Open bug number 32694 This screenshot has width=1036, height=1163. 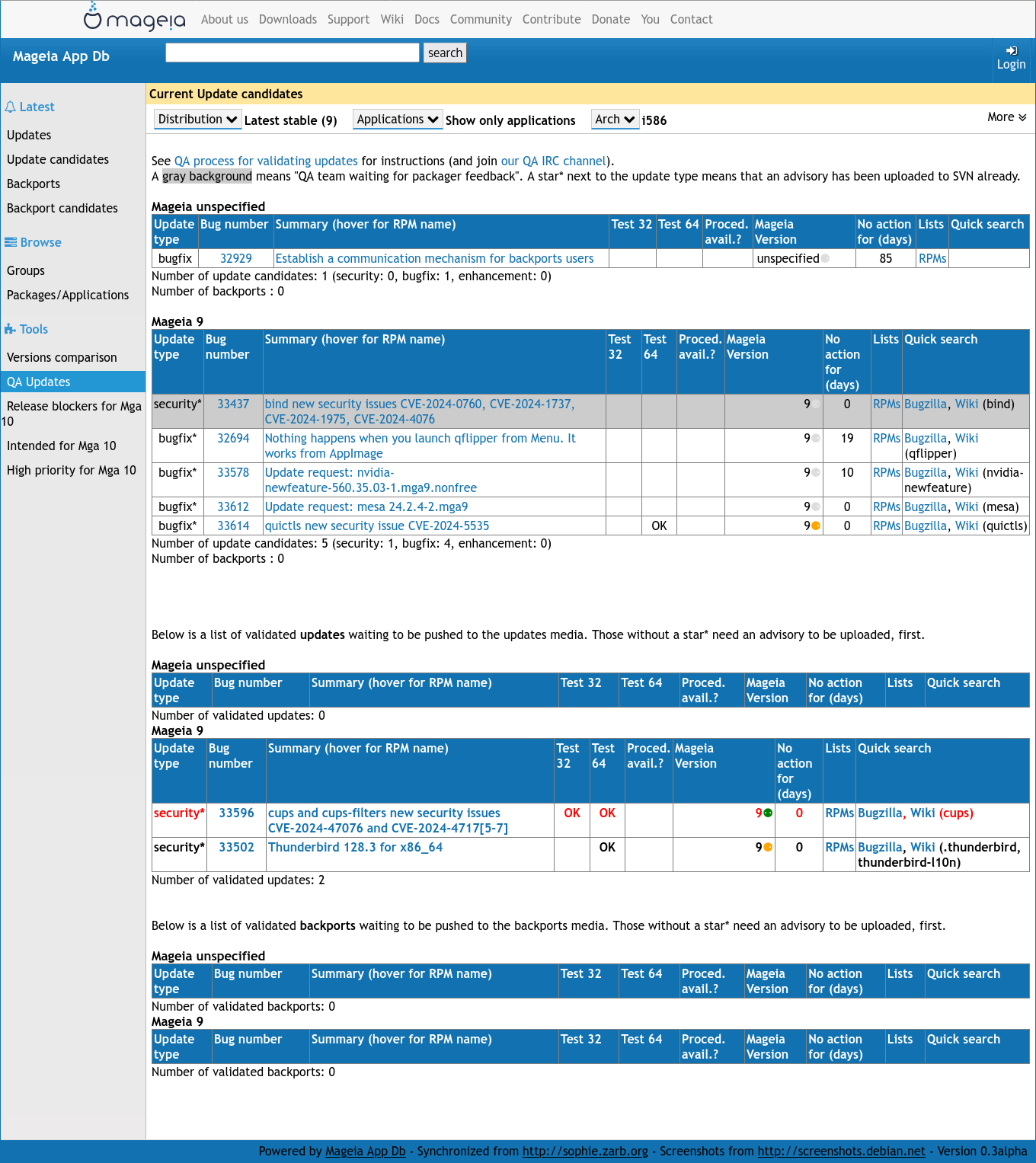pos(233,438)
